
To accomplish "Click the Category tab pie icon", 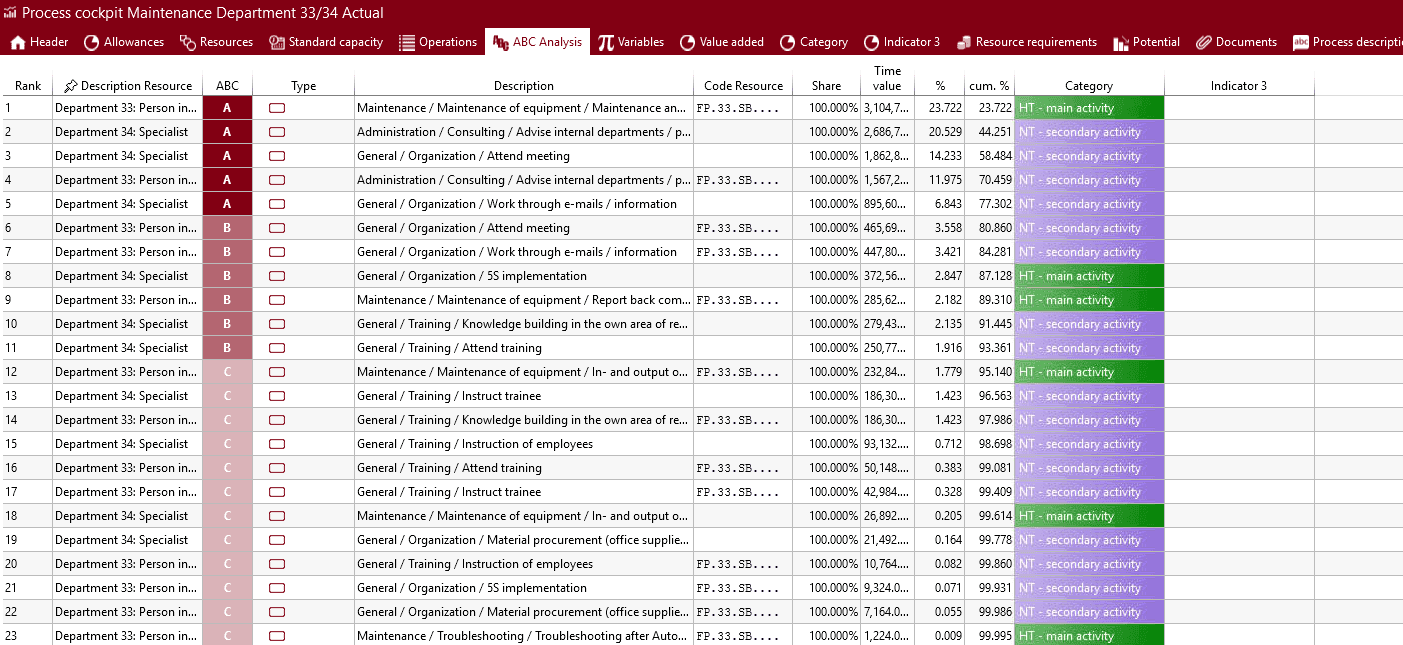I will (788, 42).
